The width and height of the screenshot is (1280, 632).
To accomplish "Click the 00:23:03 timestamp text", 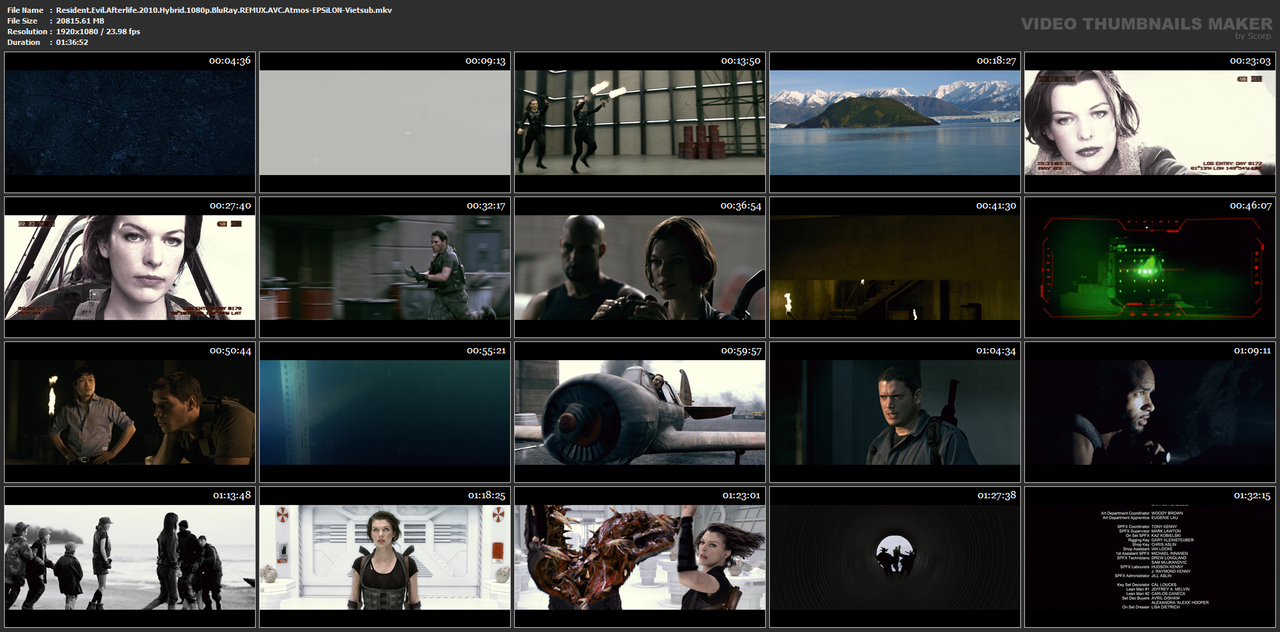I will (1251, 61).
